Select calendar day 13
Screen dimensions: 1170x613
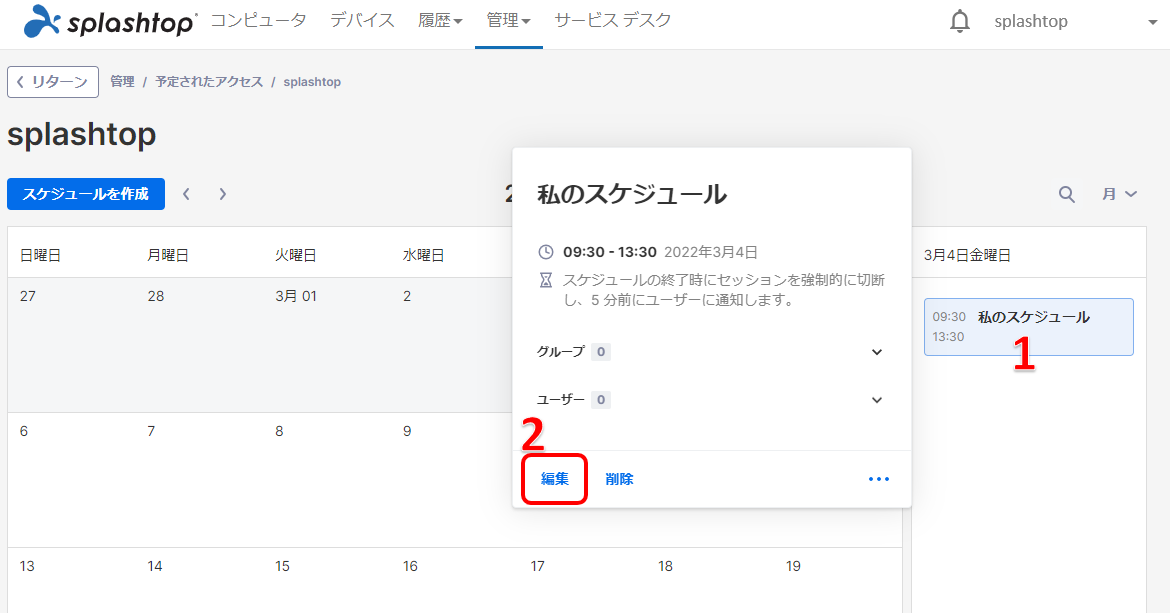point(27,566)
